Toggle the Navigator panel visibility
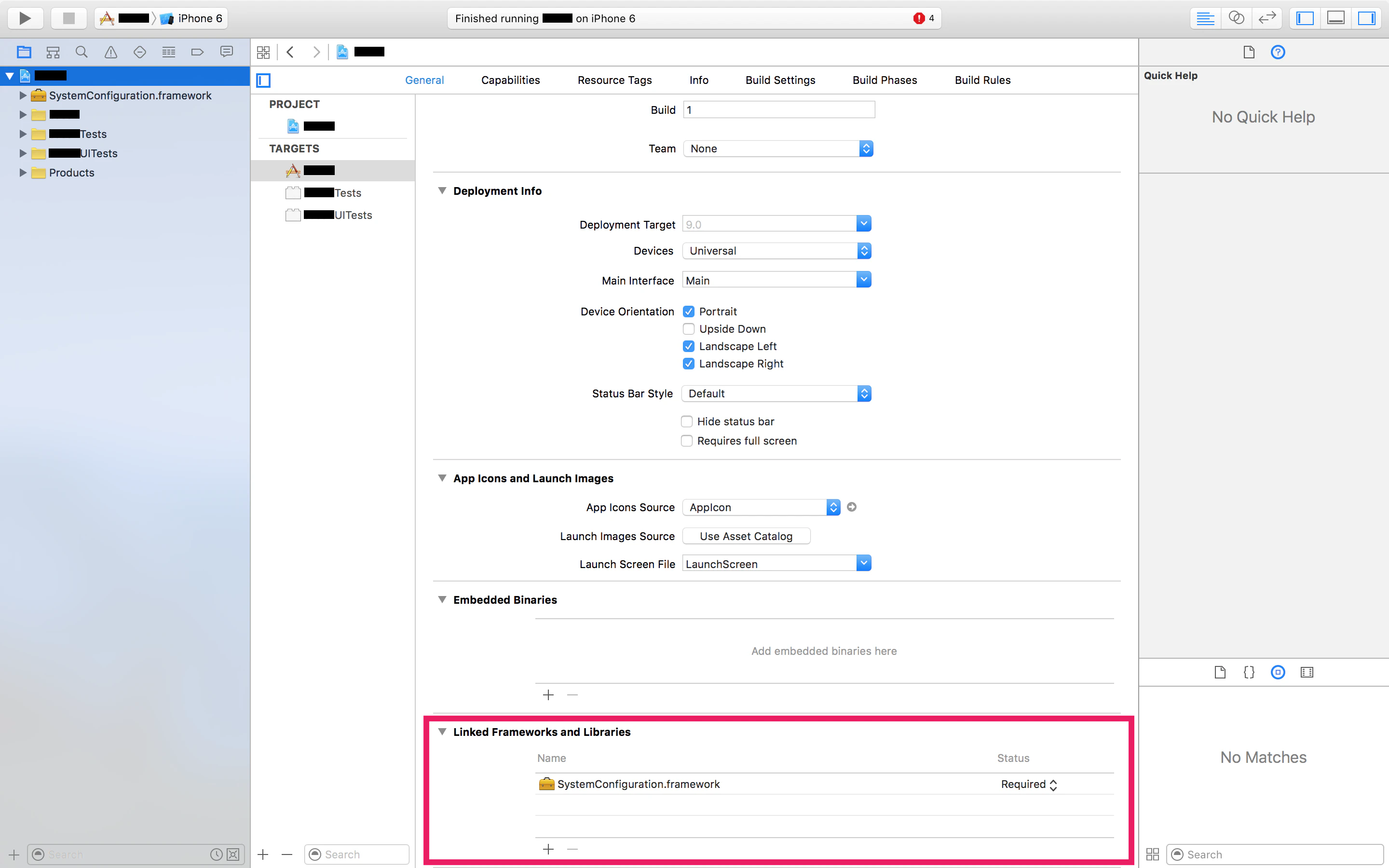Viewport: 1389px width, 868px height. [x=1305, y=18]
